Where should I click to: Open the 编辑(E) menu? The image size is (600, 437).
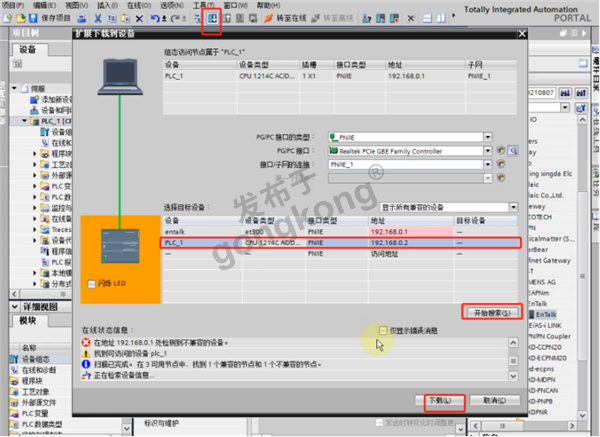44,5
